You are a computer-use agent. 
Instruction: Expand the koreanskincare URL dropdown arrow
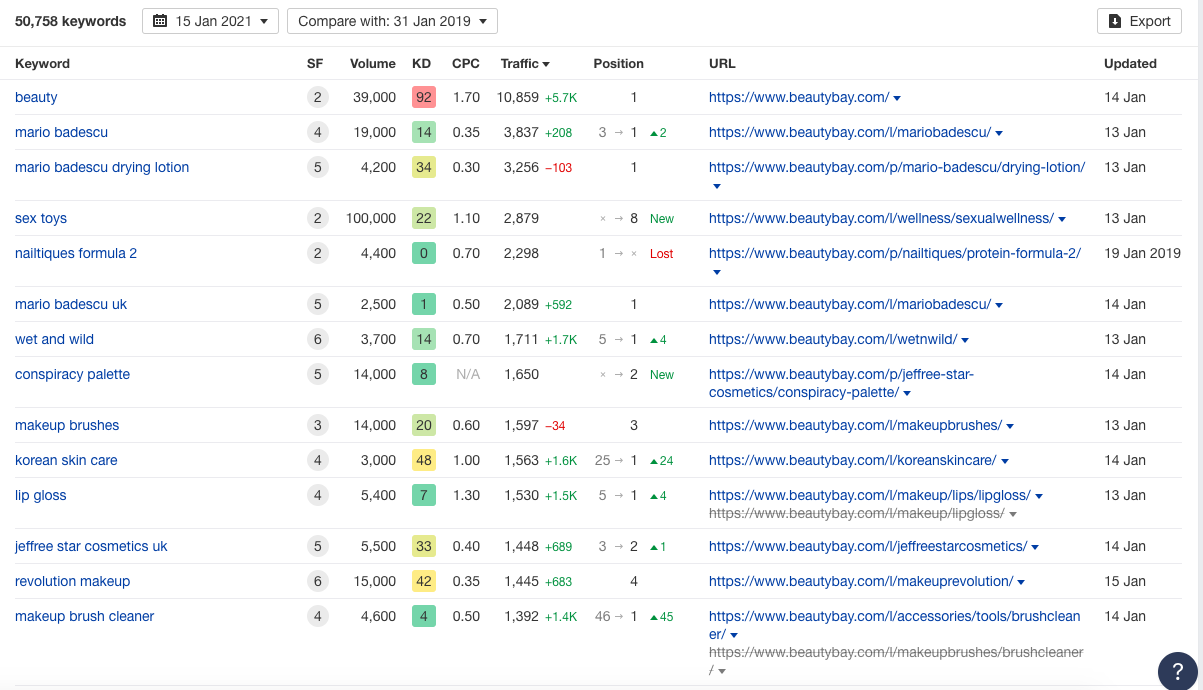point(1005,461)
